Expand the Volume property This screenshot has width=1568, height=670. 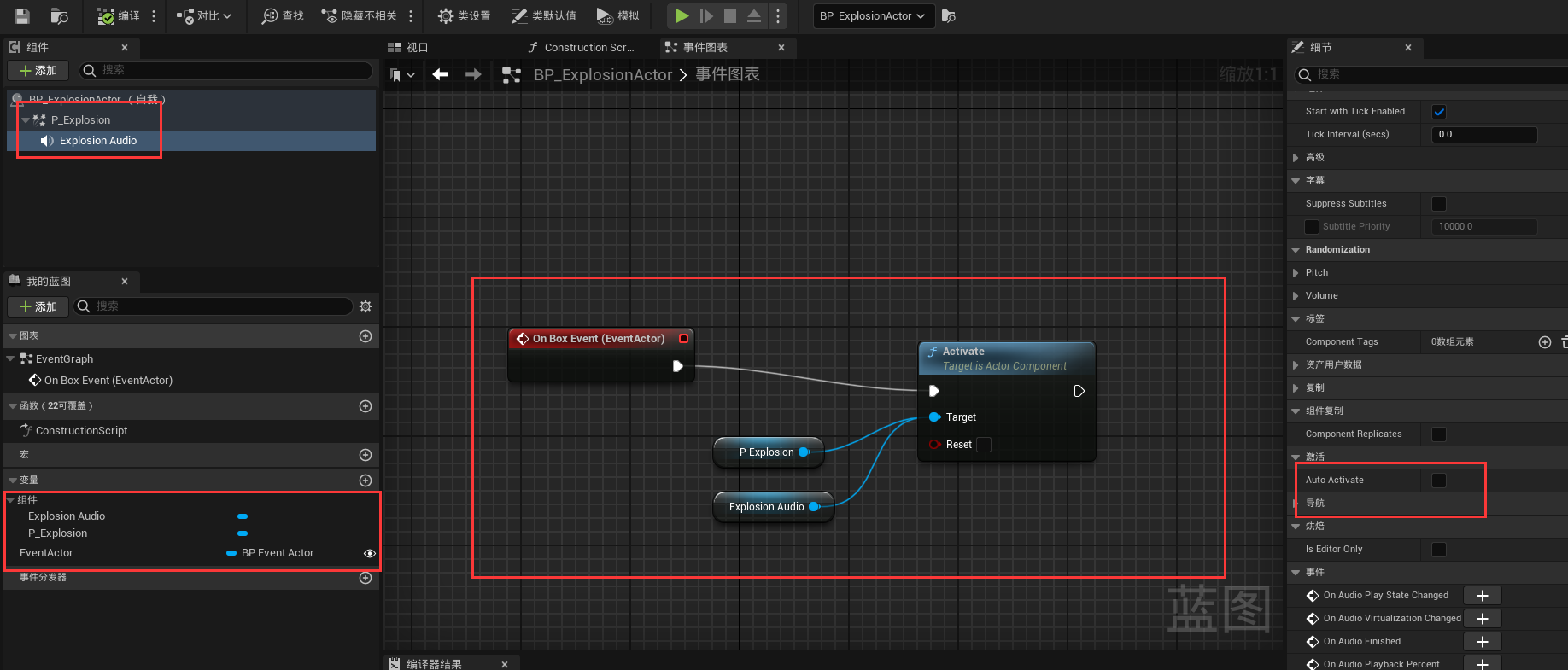coord(1296,296)
